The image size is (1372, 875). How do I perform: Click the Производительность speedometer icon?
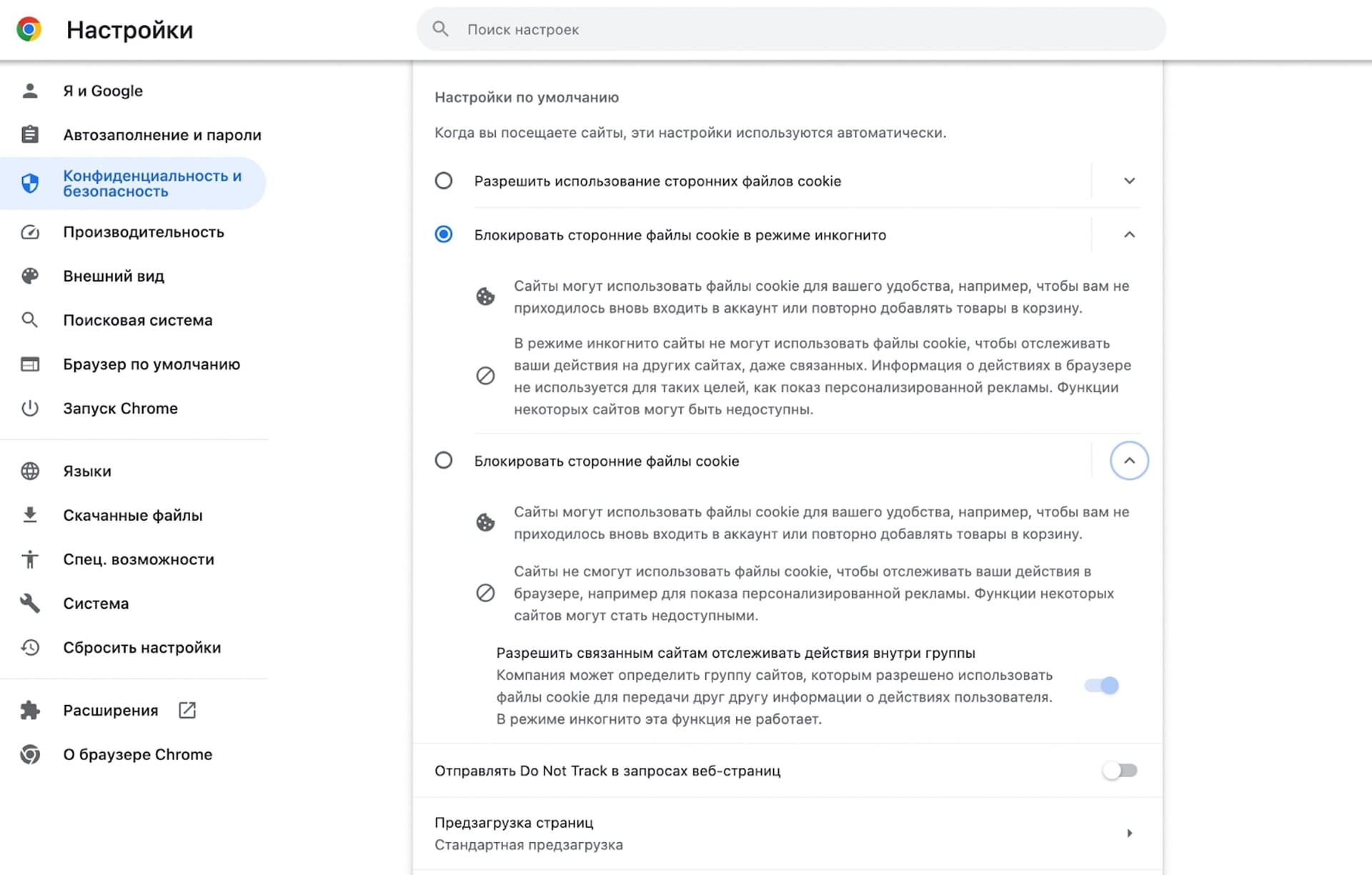[30, 232]
